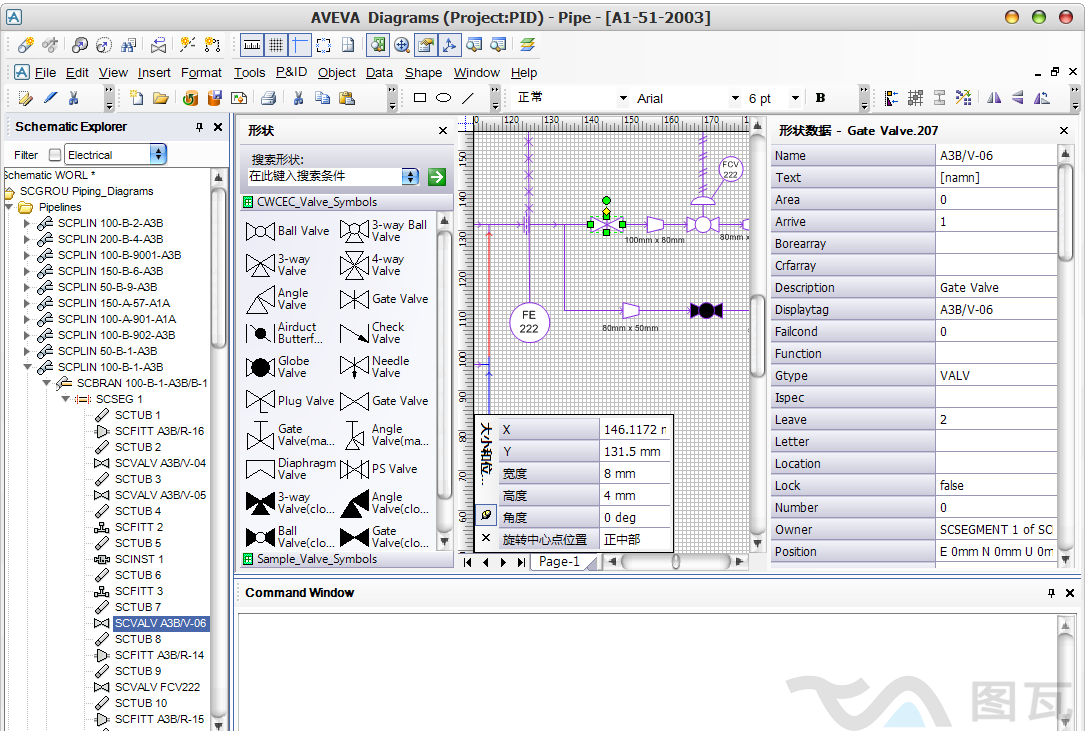Click the flip vertical triangles icon
This screenshot has height=731, width=1085.
(1017, 98)
